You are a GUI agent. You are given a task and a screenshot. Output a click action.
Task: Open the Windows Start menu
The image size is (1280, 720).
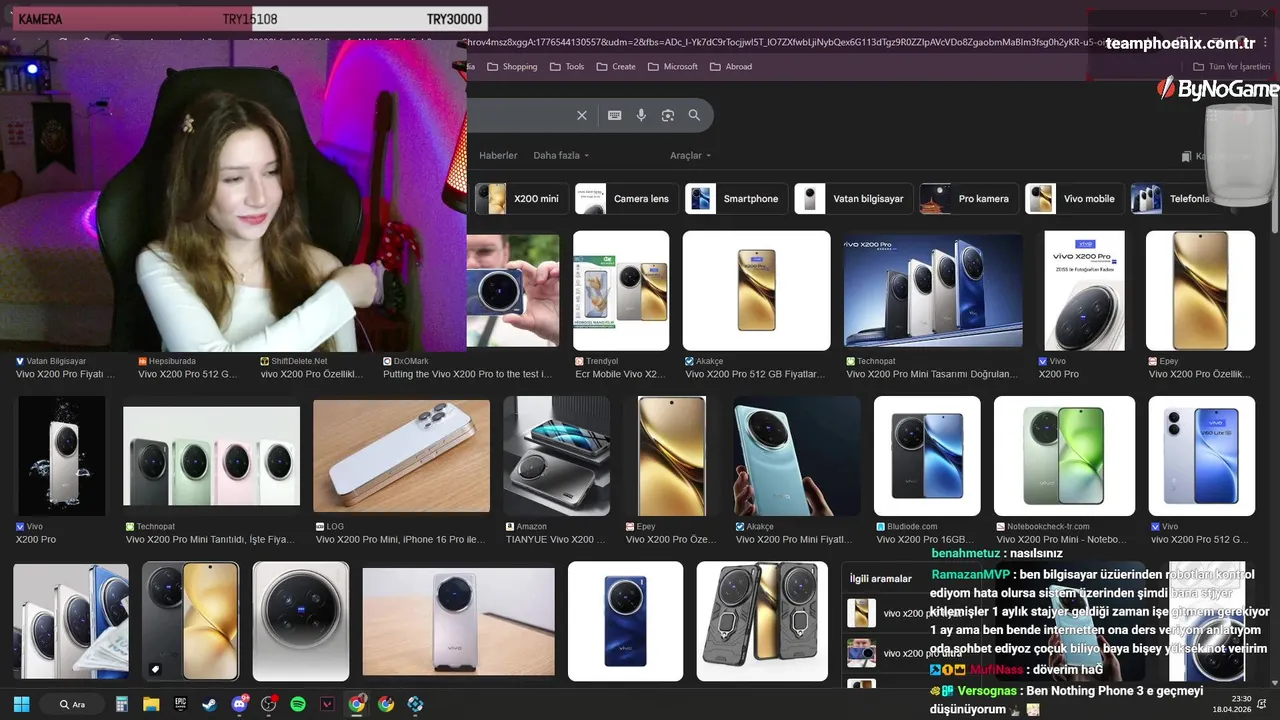click(21, 704)
